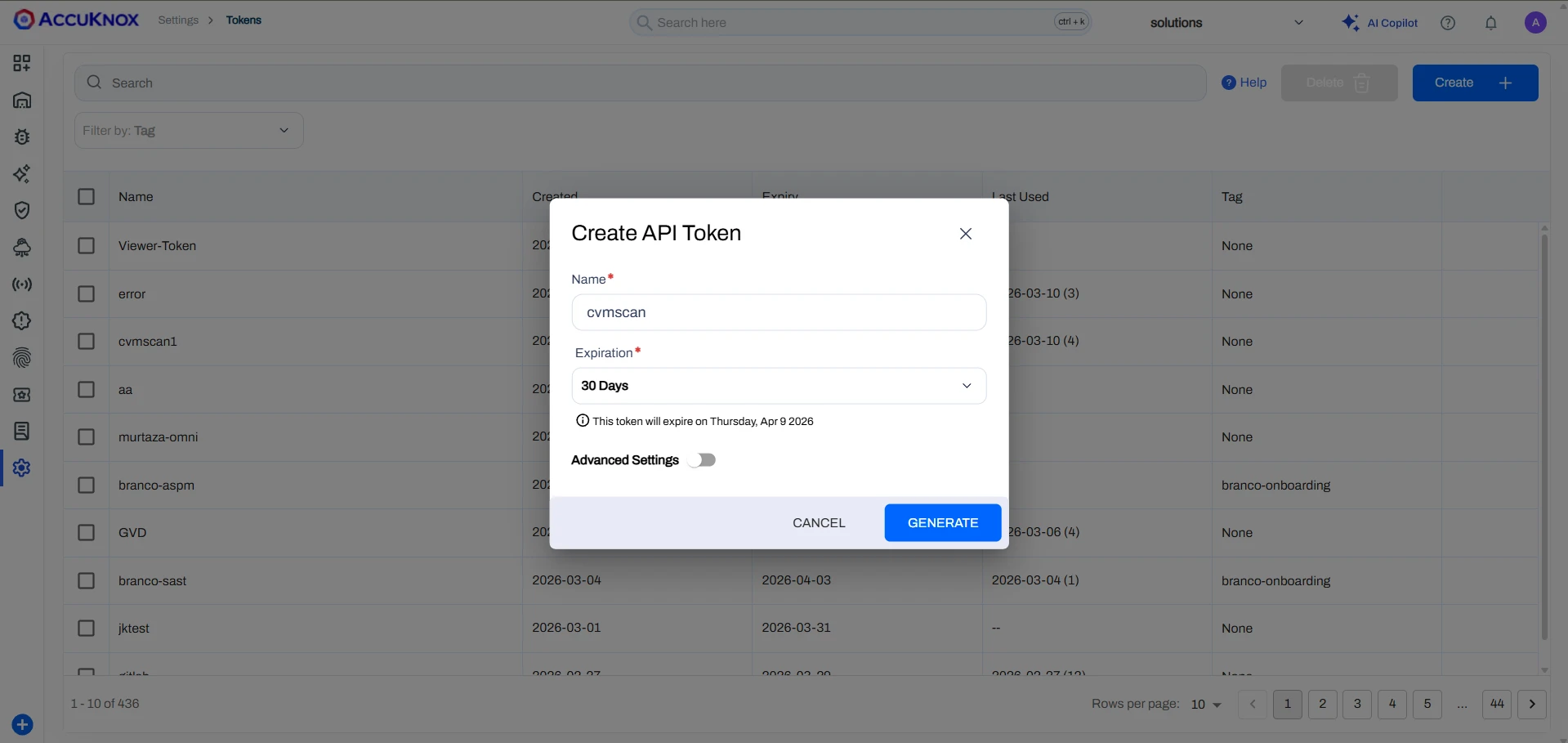The image size is (1568, 743).
Task: Click the Settings breadcrumb link
Action: pos(179,20)
